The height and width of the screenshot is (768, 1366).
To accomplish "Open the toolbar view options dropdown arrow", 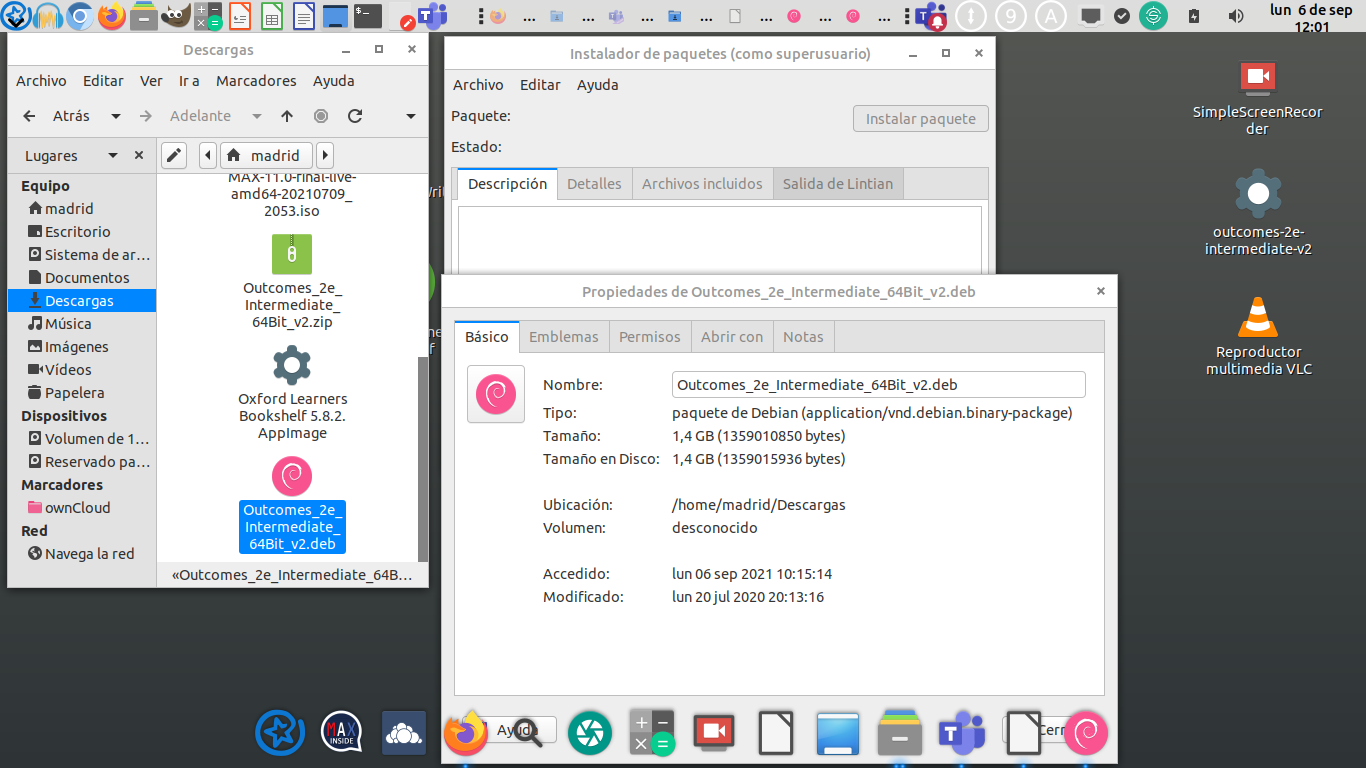I will tap(410, 116).
